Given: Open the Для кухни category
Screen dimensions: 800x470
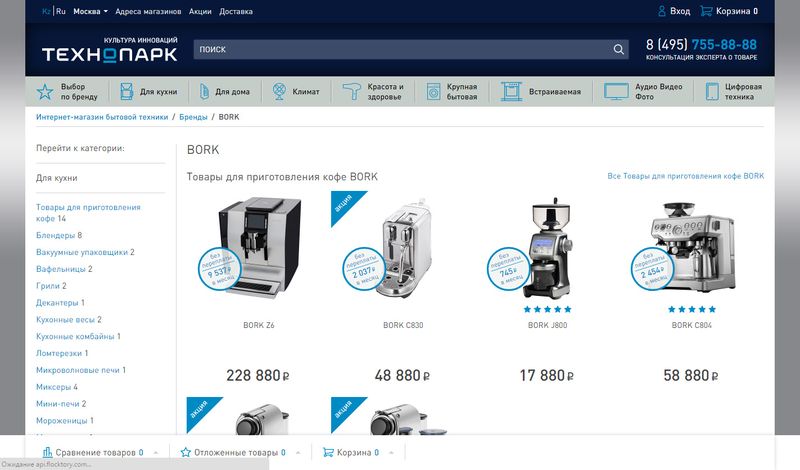Looking at the screenshot, I should pos(159,92).
